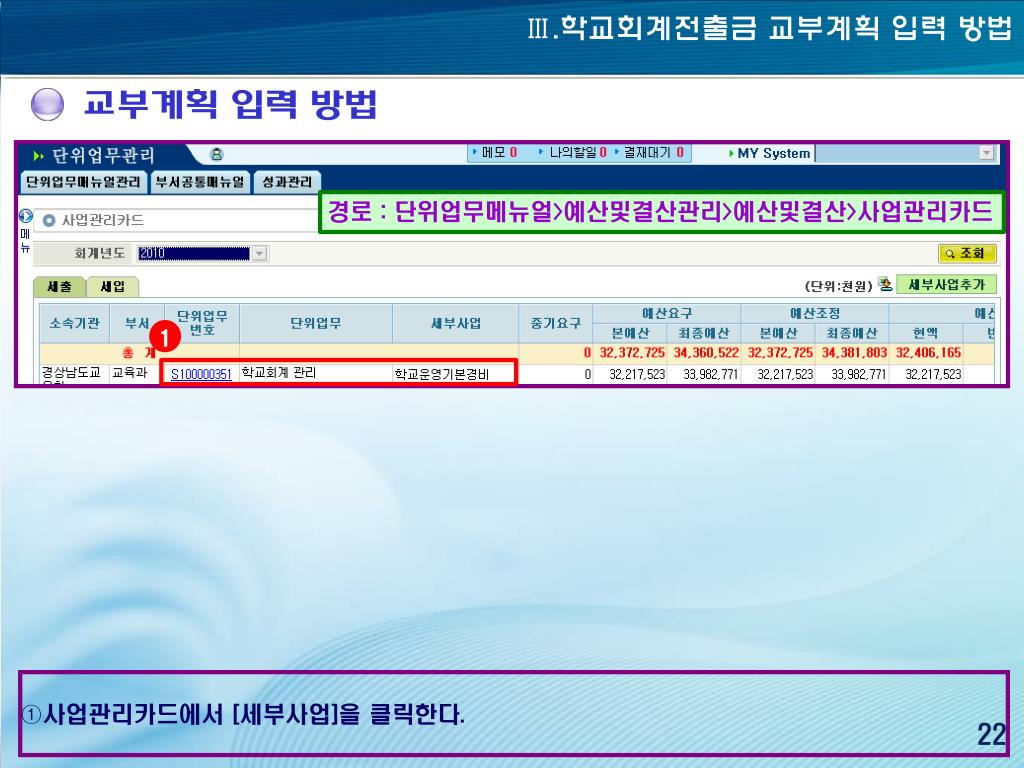Click the 사업관리카드 screen title

click(x=103, y=220)
